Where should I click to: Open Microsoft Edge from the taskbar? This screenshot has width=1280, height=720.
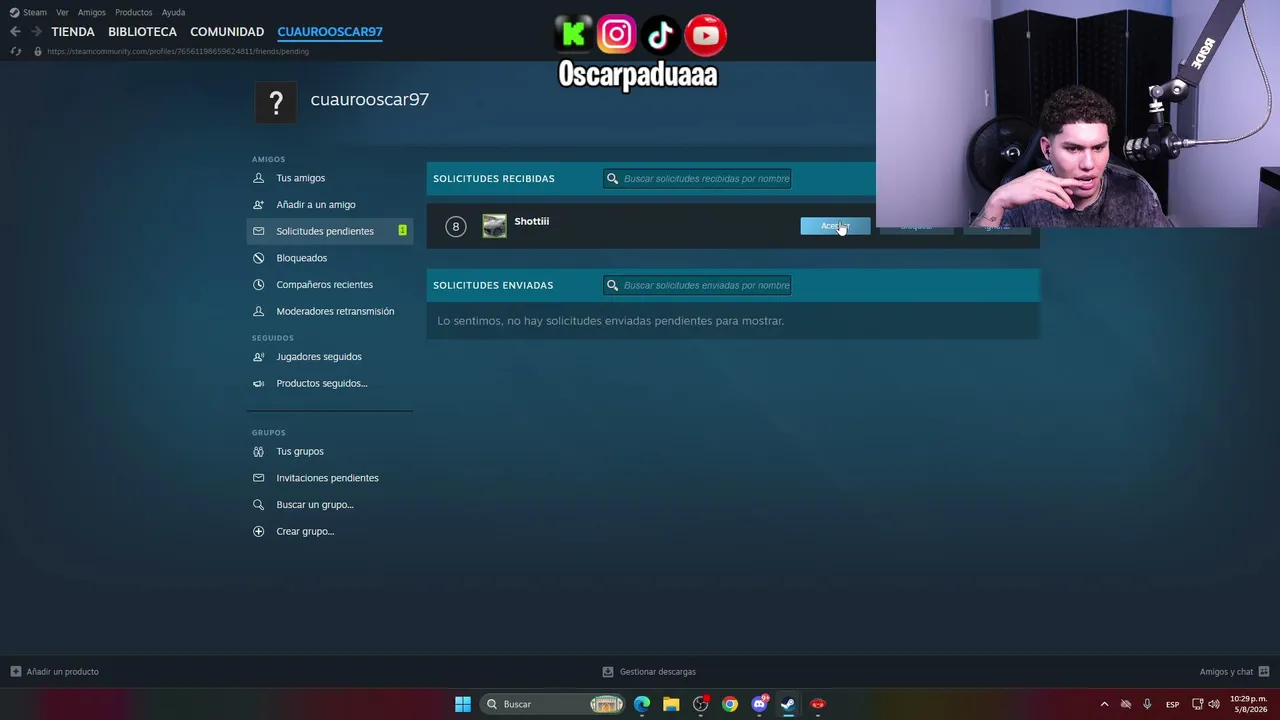pyautogui.click(x=642, y=704)
